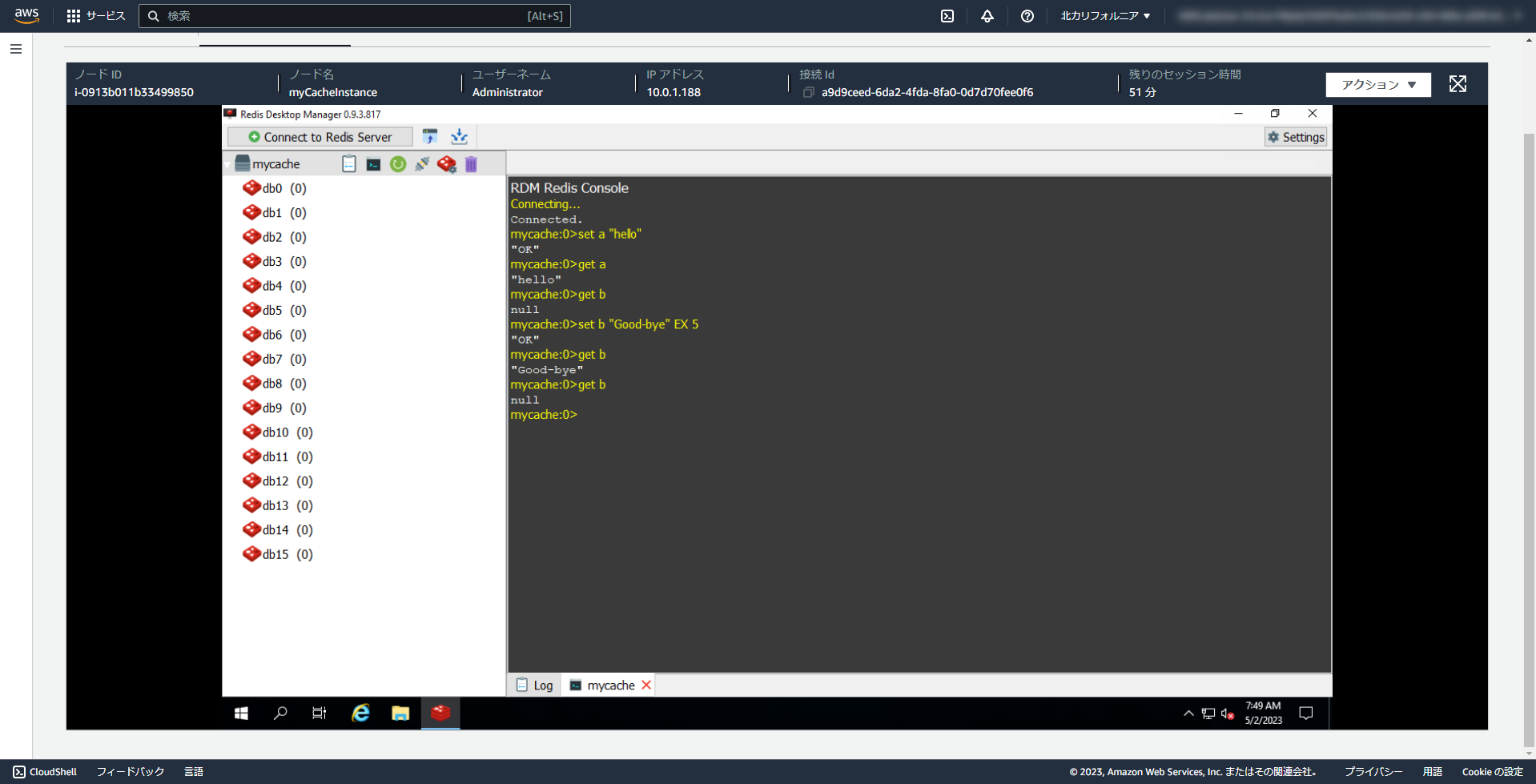
Task: Collapse the mycache server tree node
Action: (227, 163)
